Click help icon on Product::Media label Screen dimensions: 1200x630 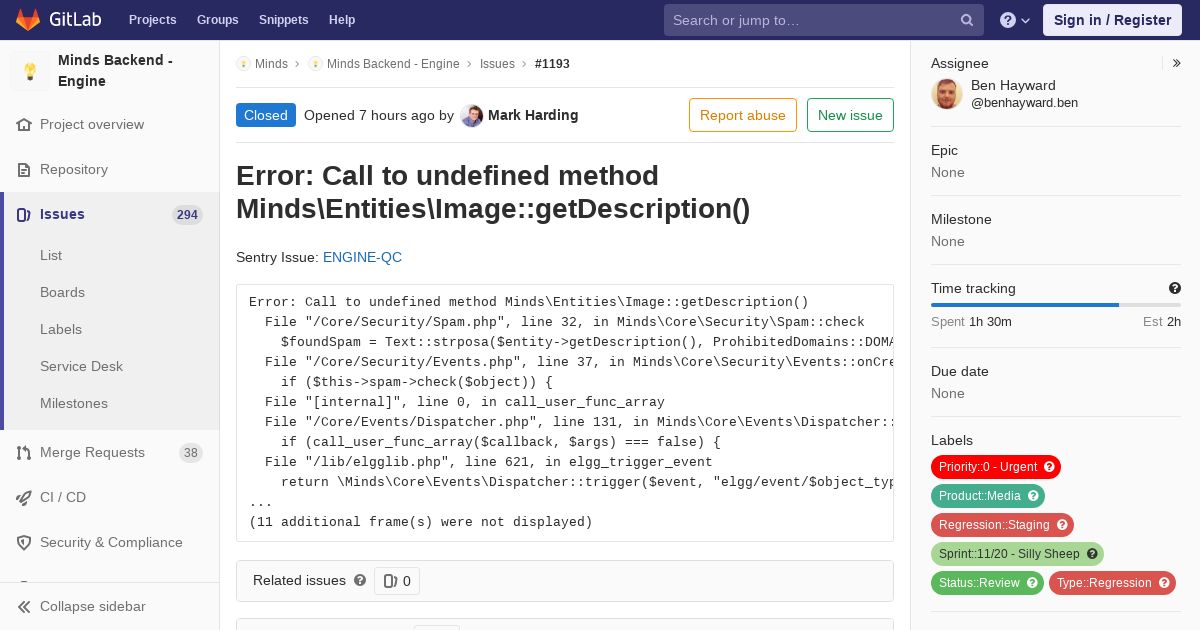tap(1033, 496)
